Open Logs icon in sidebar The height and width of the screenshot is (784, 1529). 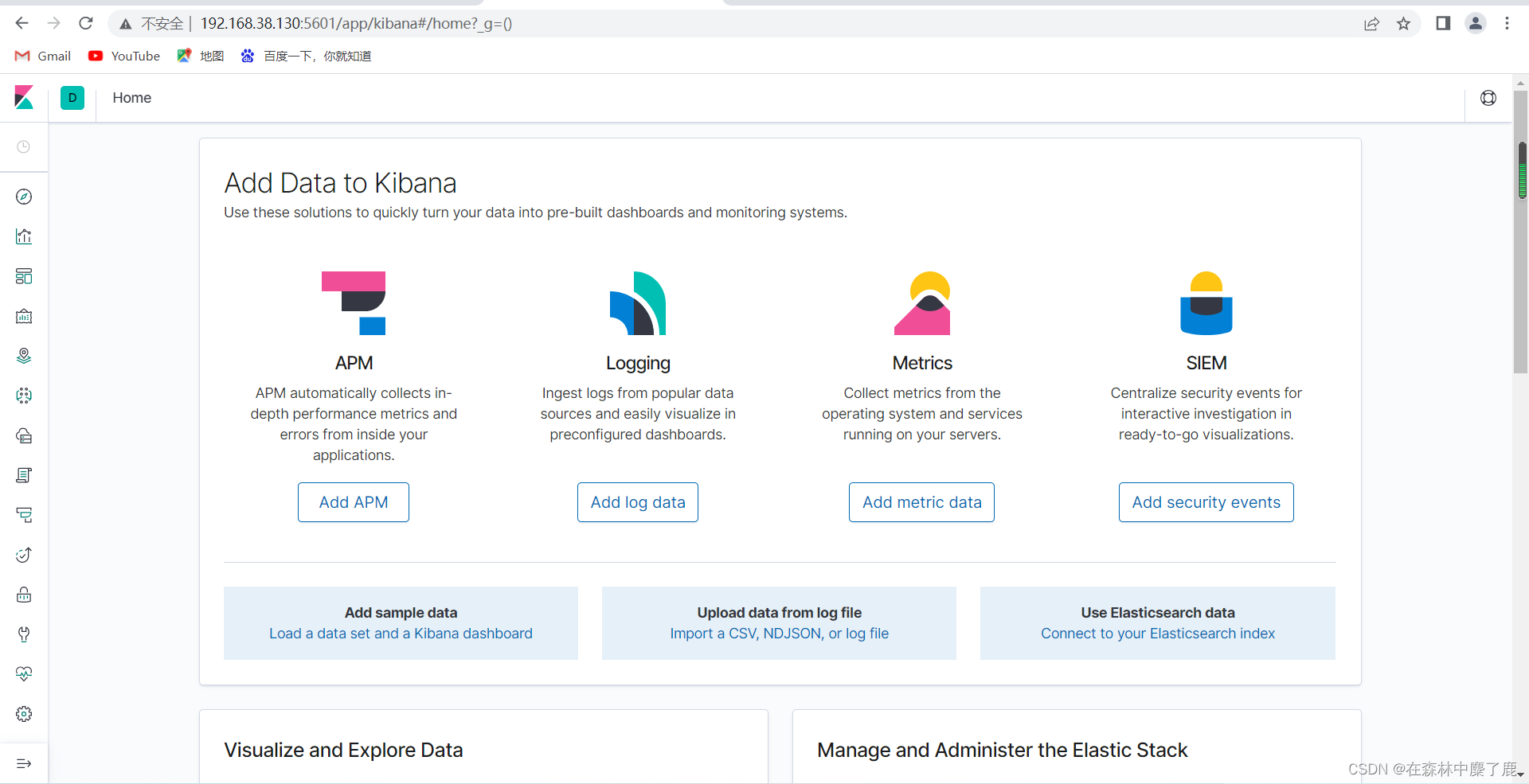coord(24,475)
